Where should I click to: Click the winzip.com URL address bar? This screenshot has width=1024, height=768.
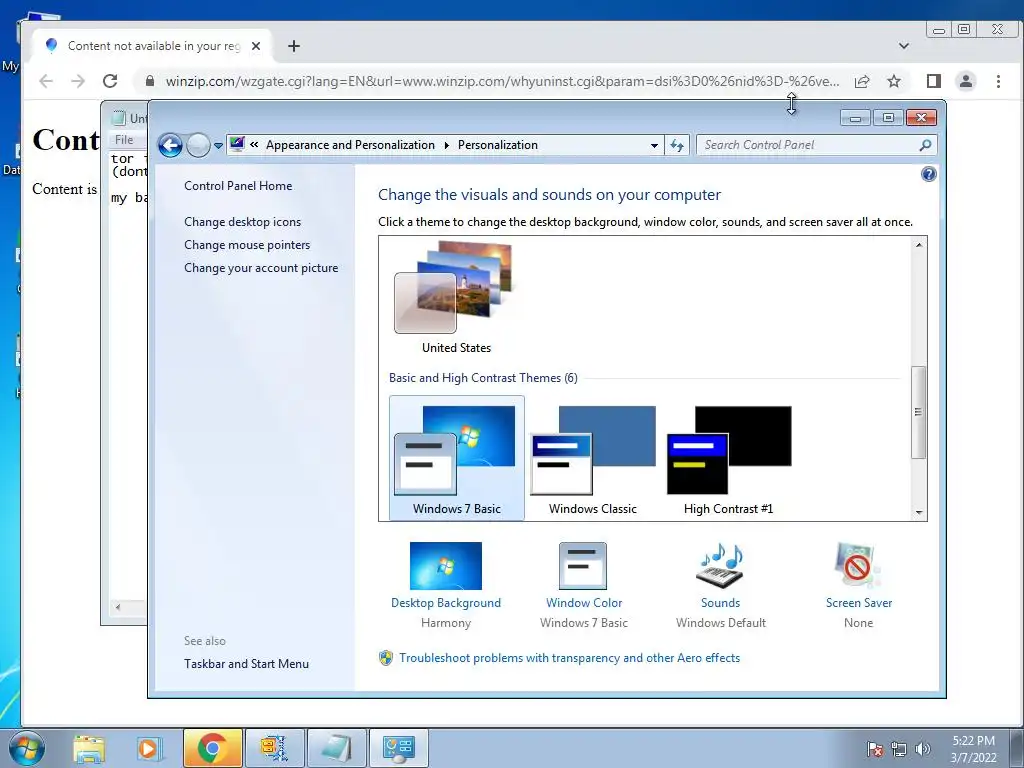pyautogui.click(x=502, y=81)
